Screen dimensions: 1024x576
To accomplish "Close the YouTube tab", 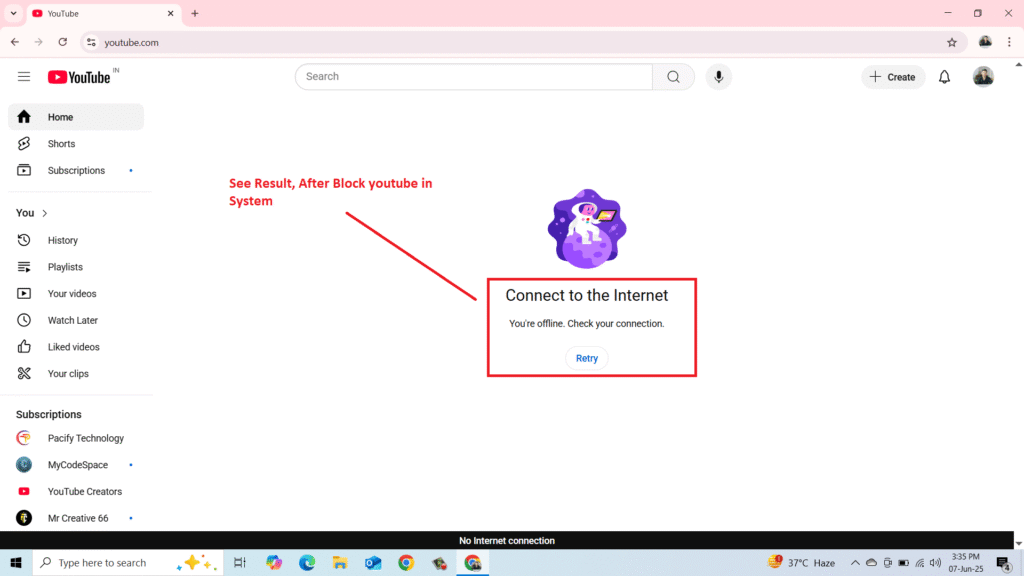I will [x=170, y=14].
